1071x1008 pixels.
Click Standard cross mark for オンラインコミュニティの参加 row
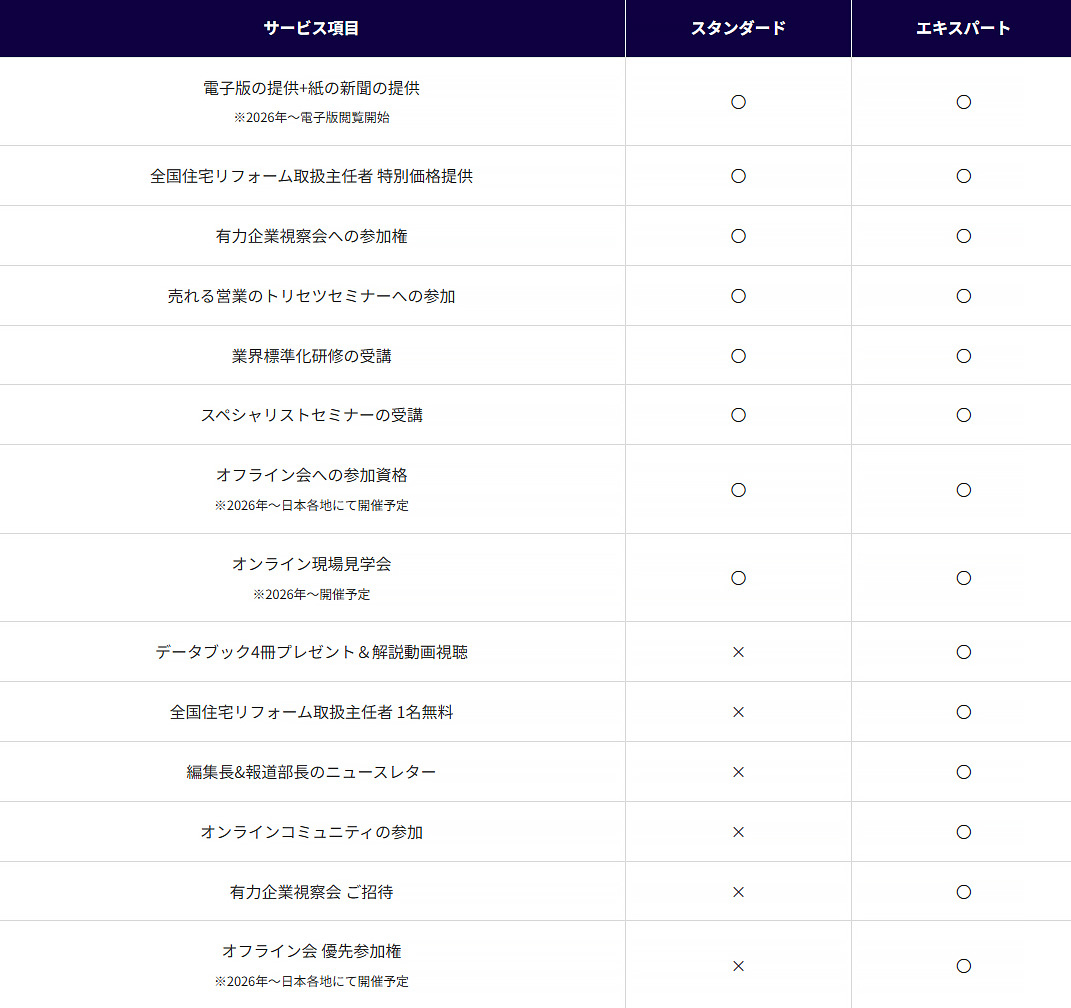(x=738, y=832)
